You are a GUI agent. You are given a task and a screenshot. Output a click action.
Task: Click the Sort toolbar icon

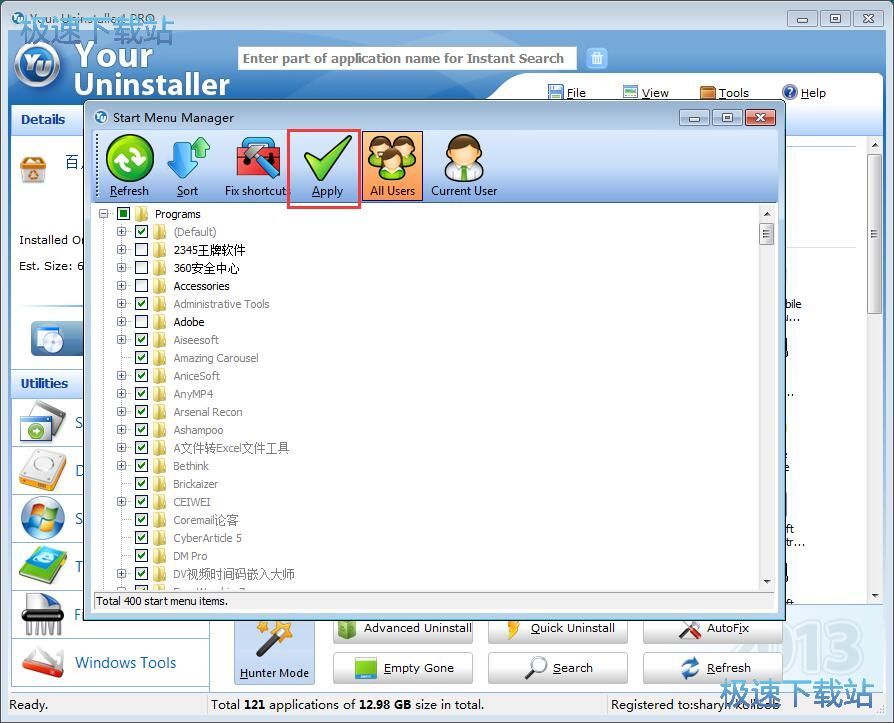[188, 158]
